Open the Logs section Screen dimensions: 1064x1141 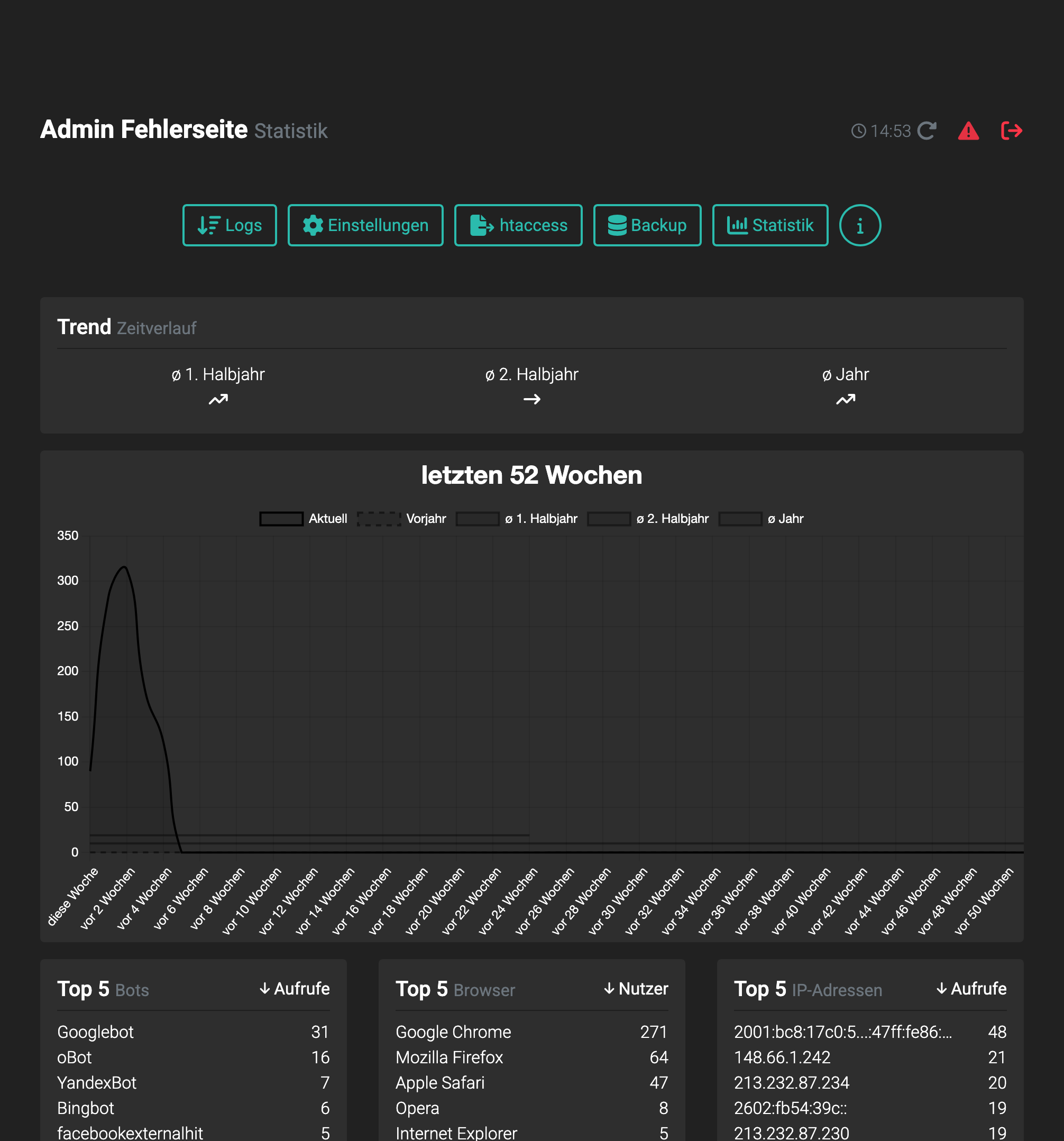tap(230, 226)
